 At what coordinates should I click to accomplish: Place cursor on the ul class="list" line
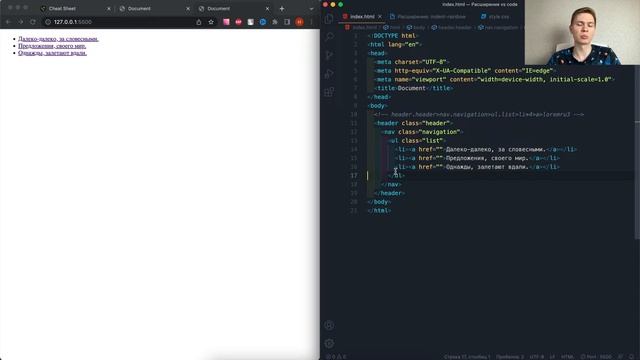point(417,141)
